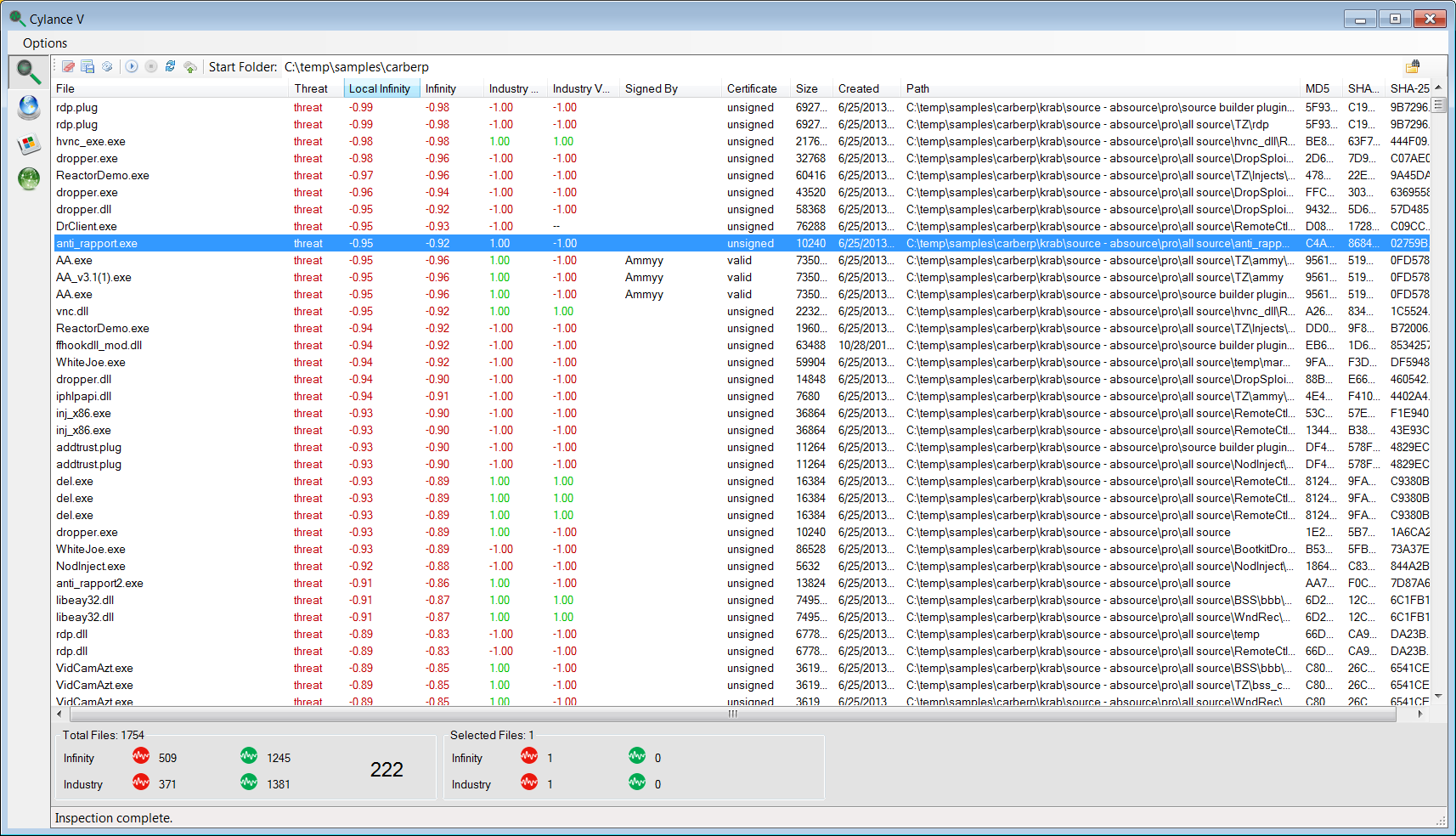Select the vnc.dll row
The image size is (1456, 836).
tap(741, 311)
